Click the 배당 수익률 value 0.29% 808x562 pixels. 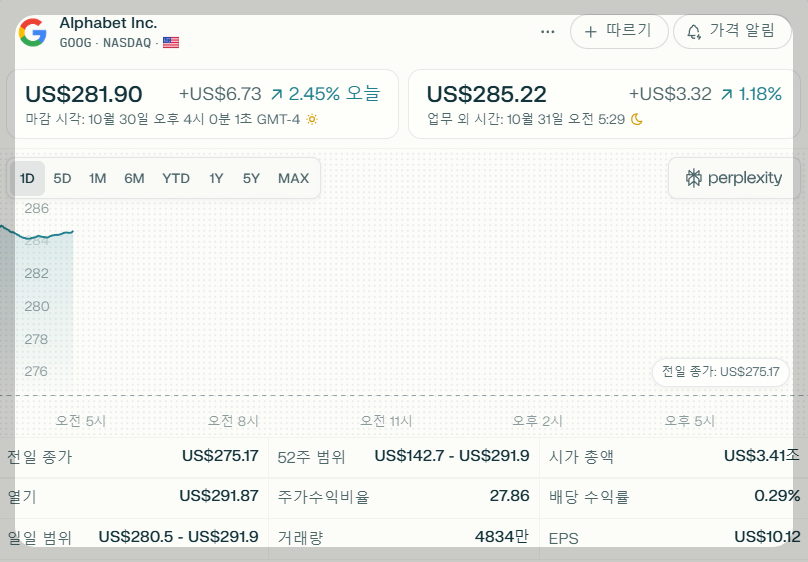pos(777,496)
